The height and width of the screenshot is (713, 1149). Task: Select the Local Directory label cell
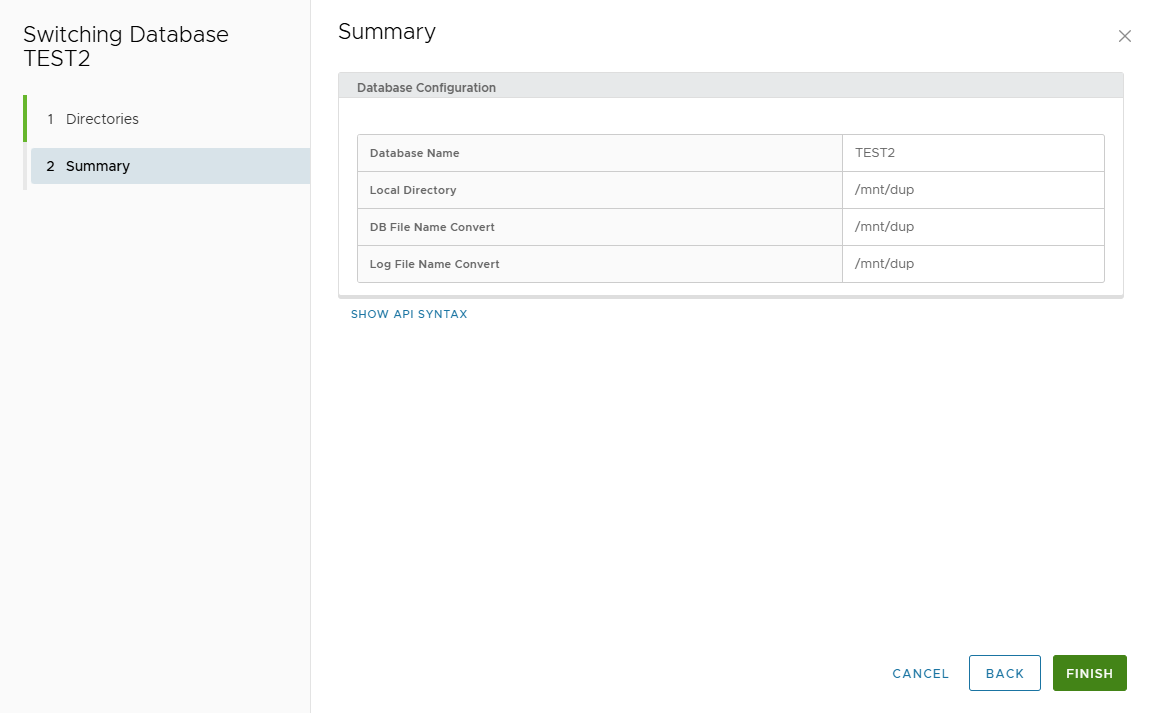pyautogui.click(x=413, y=190)
